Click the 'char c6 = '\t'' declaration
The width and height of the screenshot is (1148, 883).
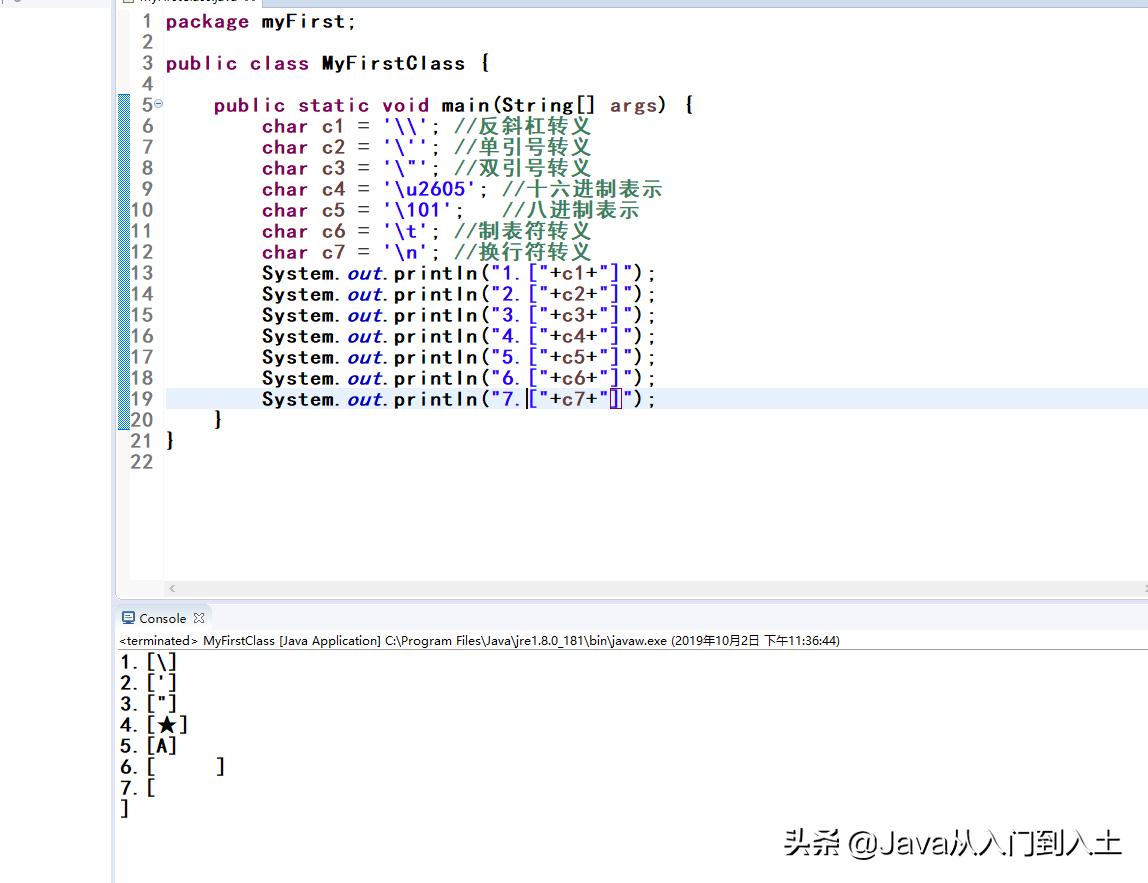coord(350,232)
